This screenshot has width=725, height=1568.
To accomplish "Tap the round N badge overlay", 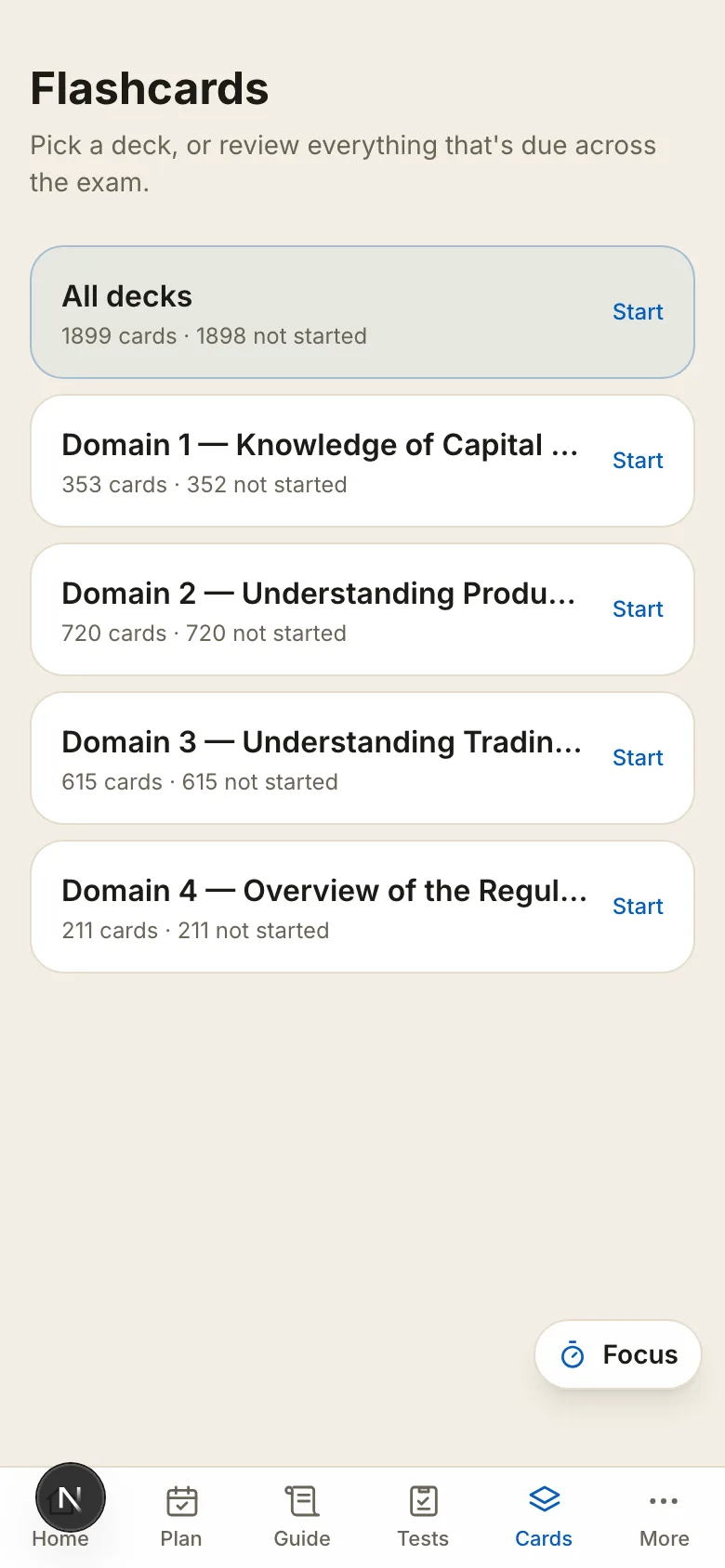I will tap(71, 1497).
